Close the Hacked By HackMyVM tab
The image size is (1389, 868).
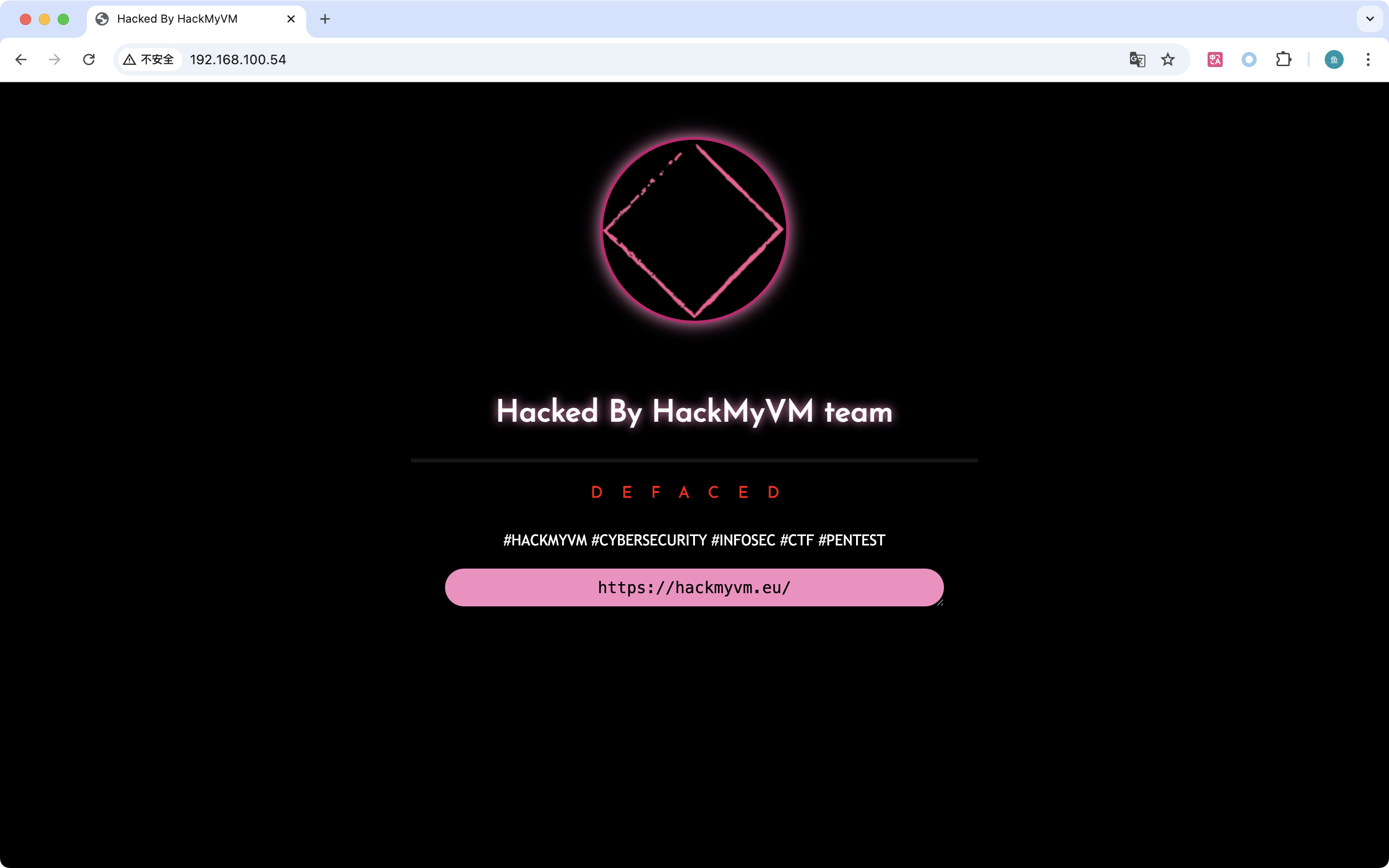pos(291,19)
